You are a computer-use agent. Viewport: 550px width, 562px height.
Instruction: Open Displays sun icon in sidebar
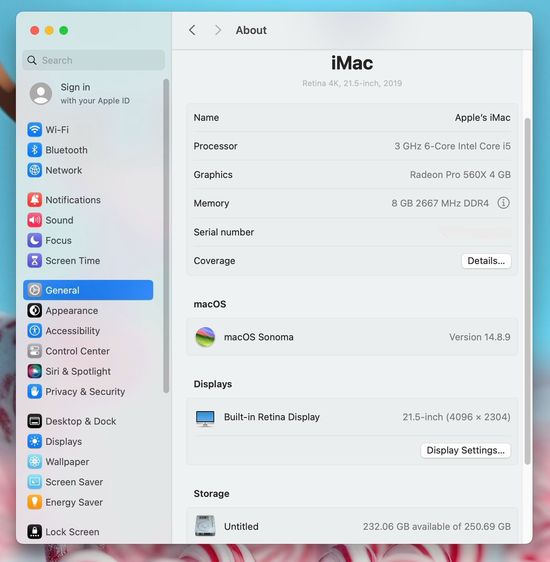pyautogui.click(x=34, y=441)
